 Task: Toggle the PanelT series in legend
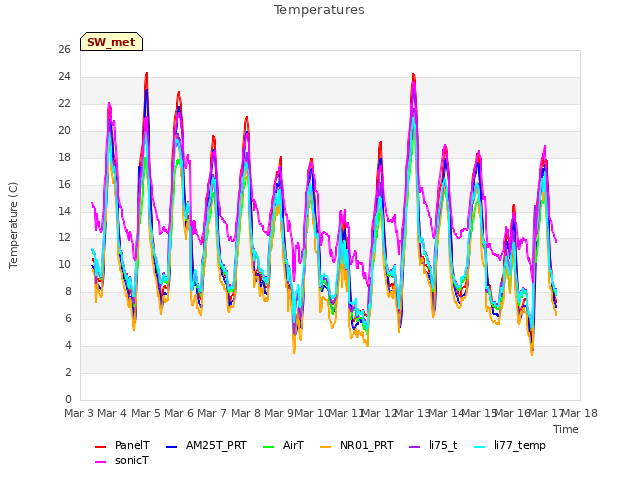pos(122,445)
